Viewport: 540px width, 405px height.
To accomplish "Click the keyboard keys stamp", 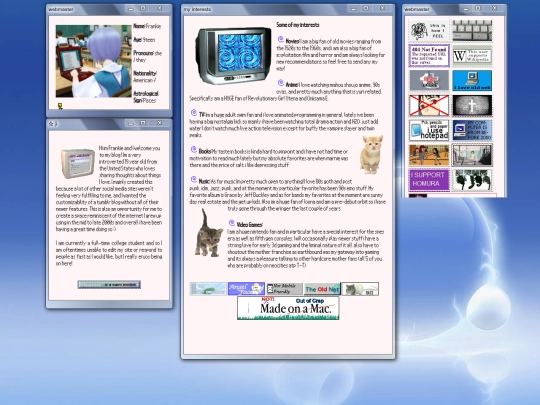I will coord(472,31).
